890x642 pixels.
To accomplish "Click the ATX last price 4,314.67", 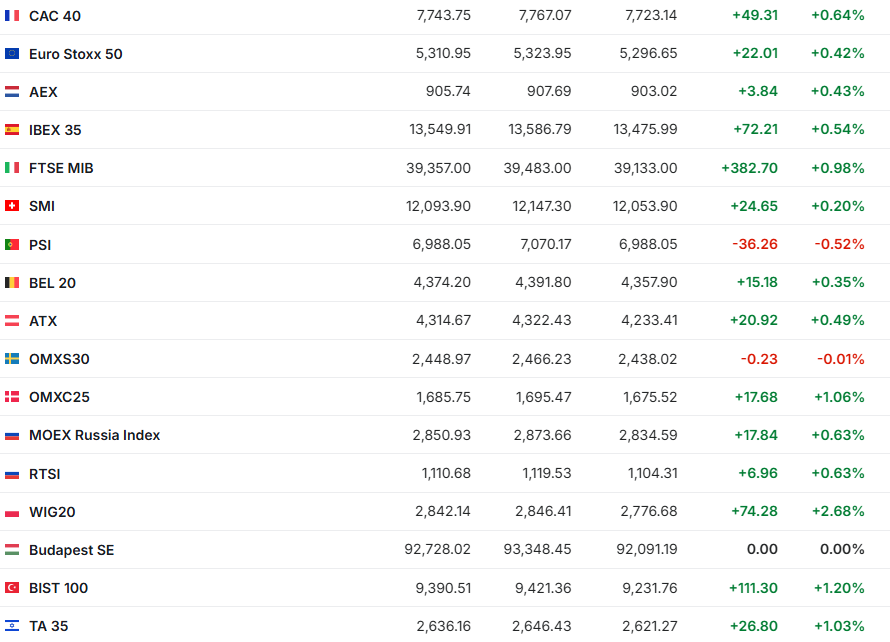I will pos(442,321).
